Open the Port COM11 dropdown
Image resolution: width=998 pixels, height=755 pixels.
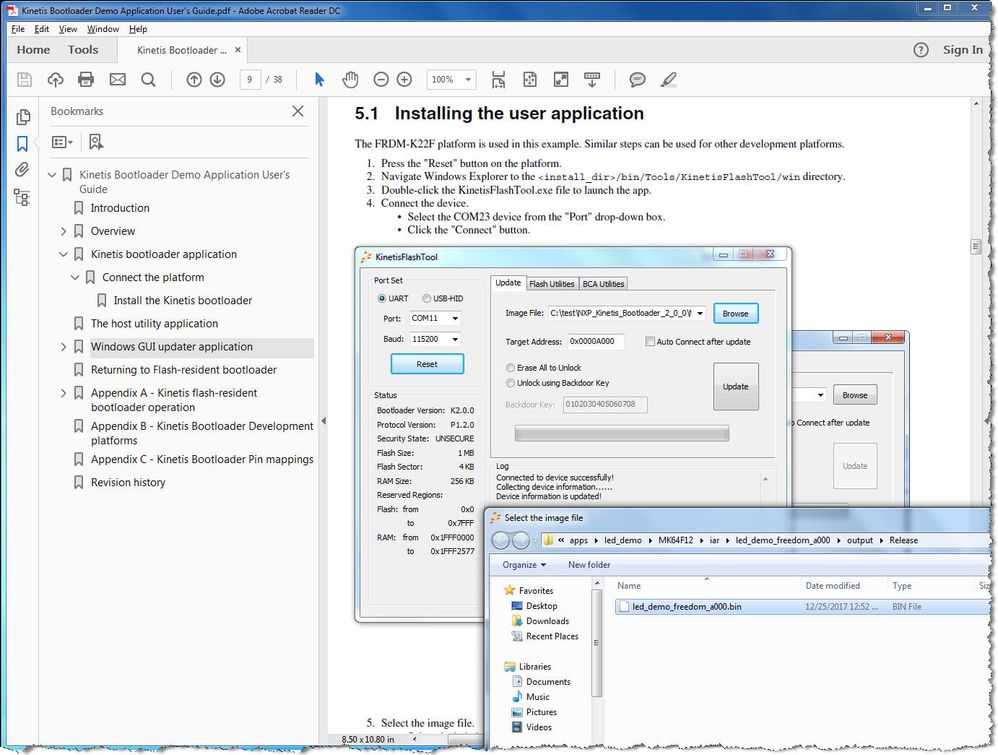tap(455, 318)
